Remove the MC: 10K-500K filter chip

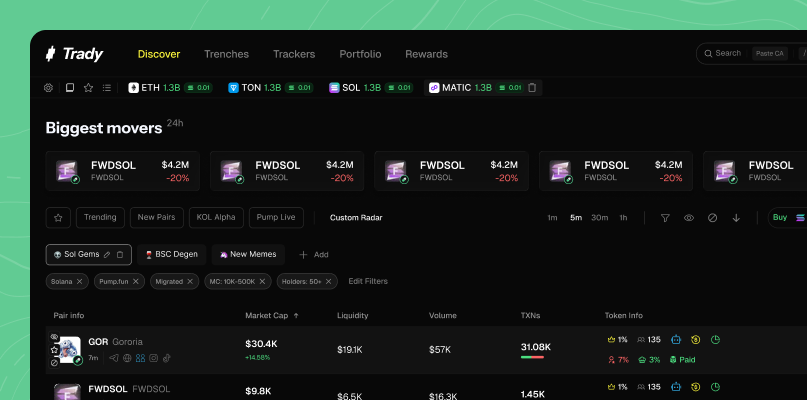[262, 282]
